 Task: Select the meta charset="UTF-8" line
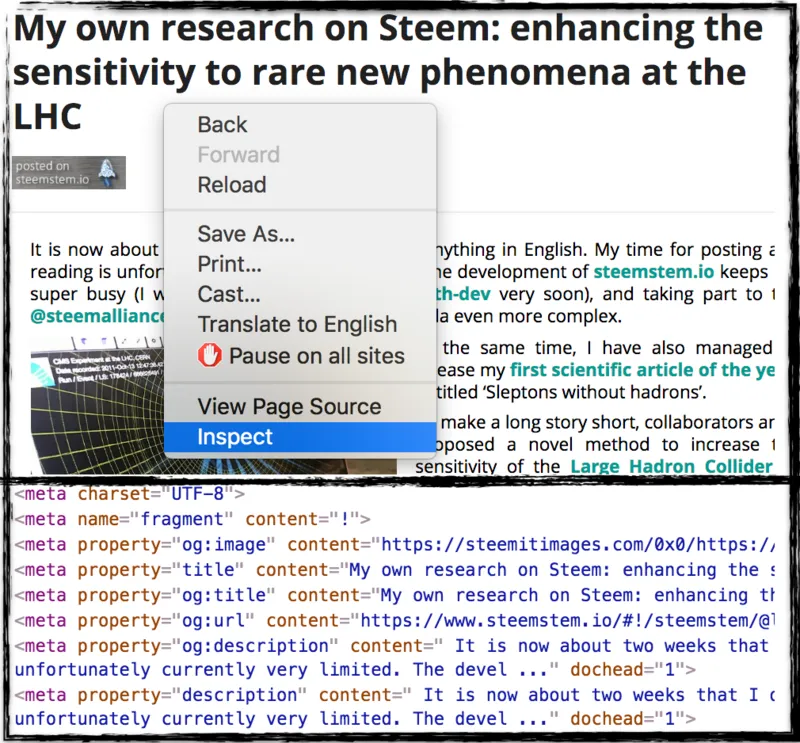pos(130,494)
